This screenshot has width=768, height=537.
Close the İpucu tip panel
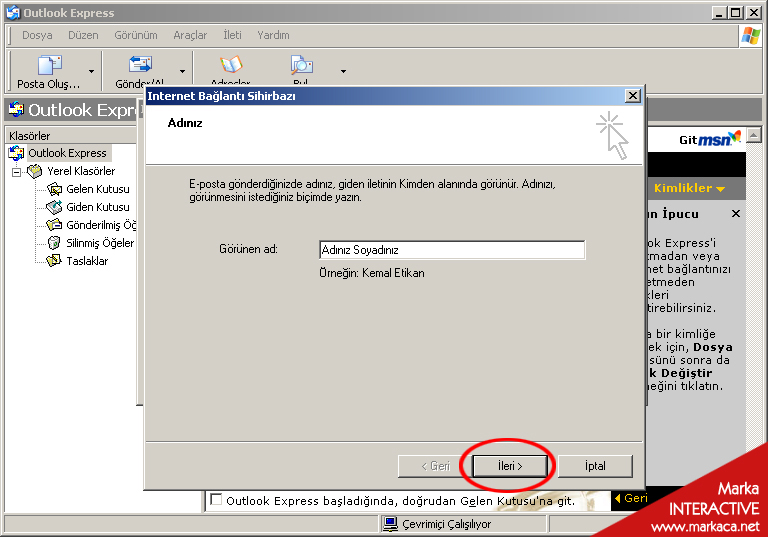click(x=736, y=214)
